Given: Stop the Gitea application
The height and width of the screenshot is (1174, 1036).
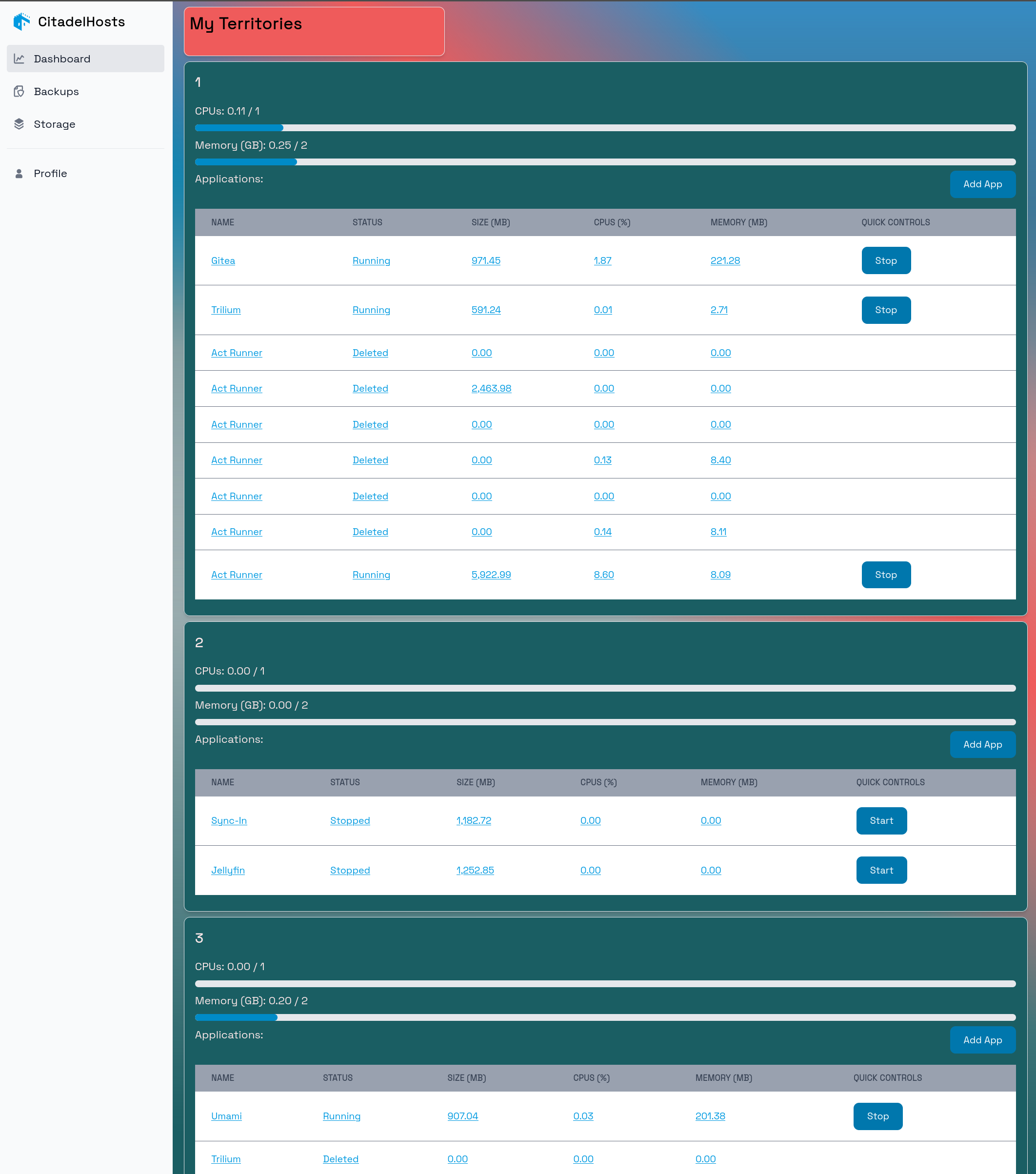Looking at the screenshot, I should coord(886,260).
